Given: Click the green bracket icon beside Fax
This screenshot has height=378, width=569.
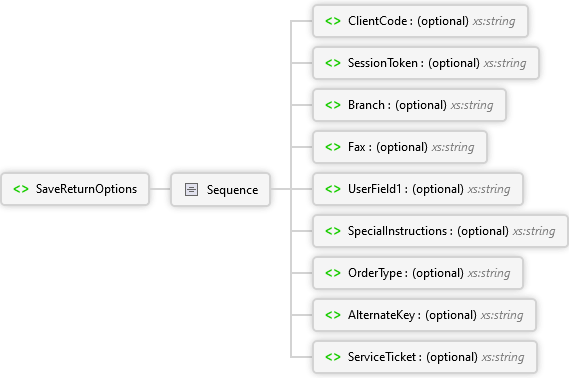Looking at the screenshot, I should point(333,147).
